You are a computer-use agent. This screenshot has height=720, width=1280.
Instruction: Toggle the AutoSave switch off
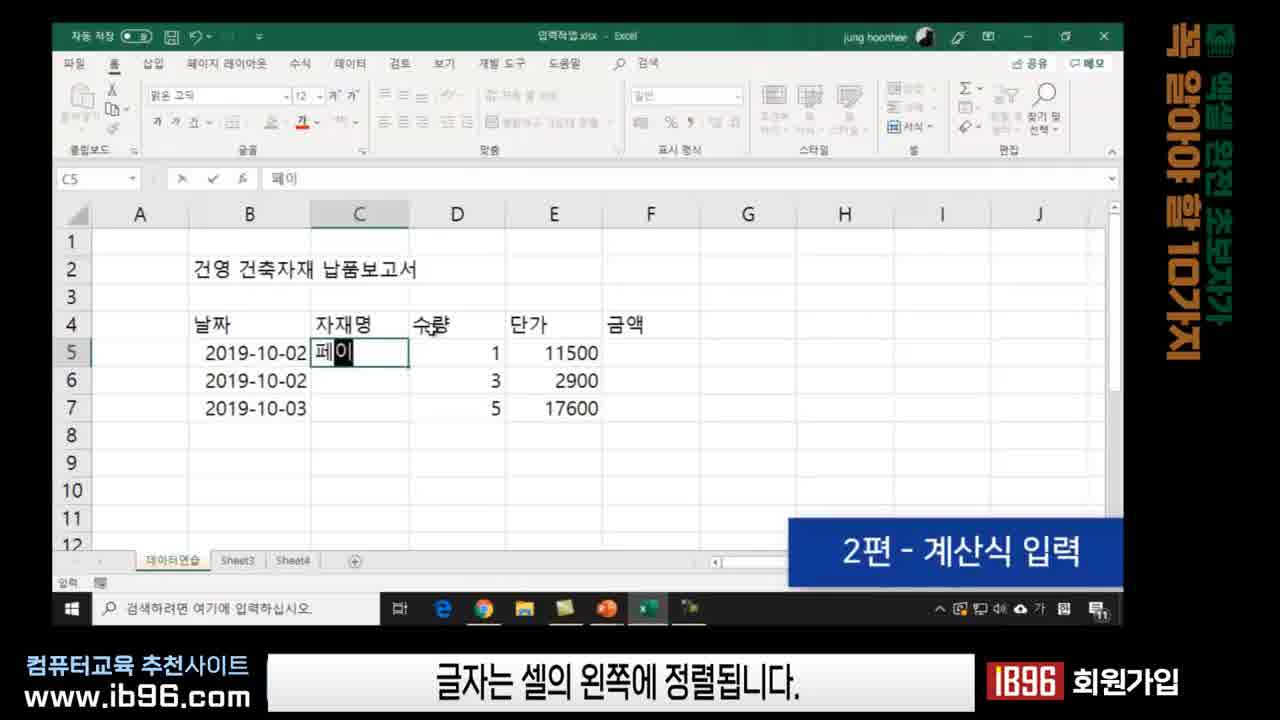(x=136, y=36)
